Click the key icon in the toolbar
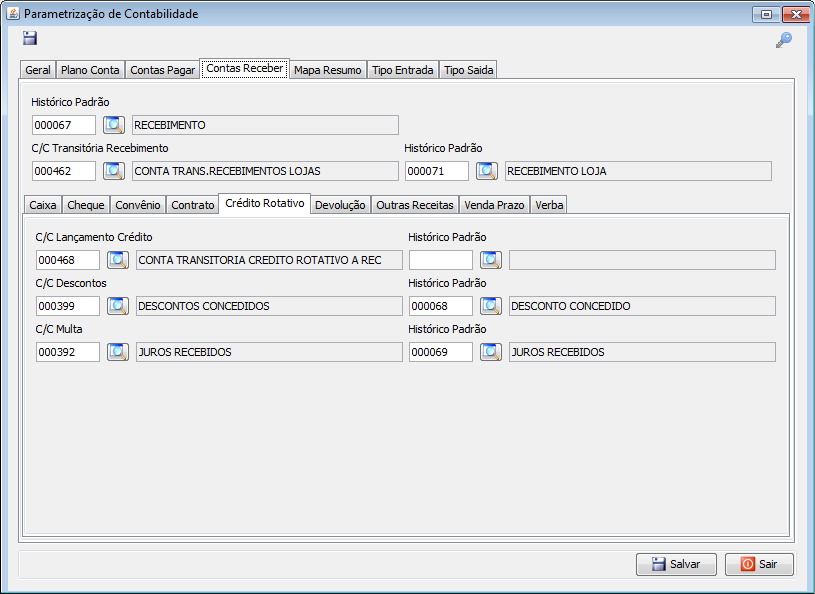Screen dimensions: 815x594 tap(783, 39)
